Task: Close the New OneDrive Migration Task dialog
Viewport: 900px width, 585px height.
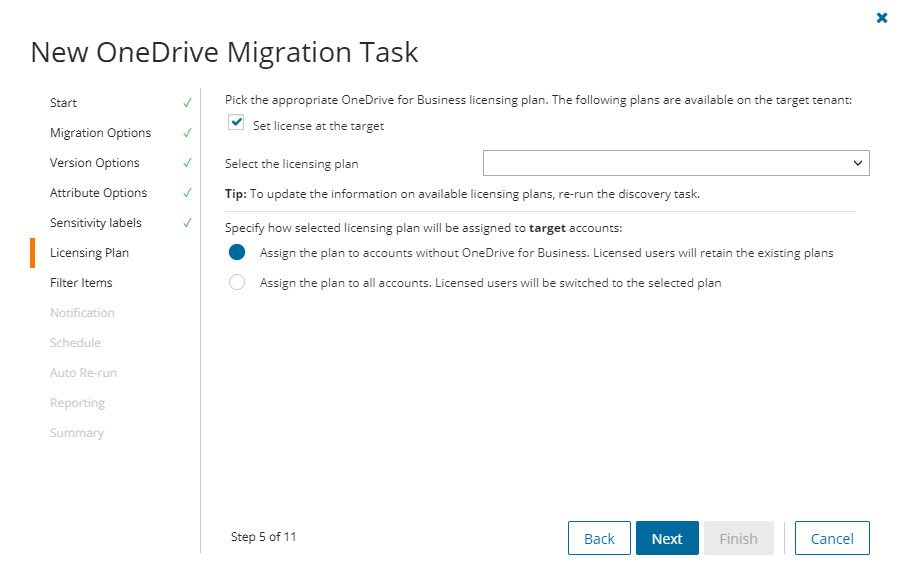Action: [x=882, y=18]
